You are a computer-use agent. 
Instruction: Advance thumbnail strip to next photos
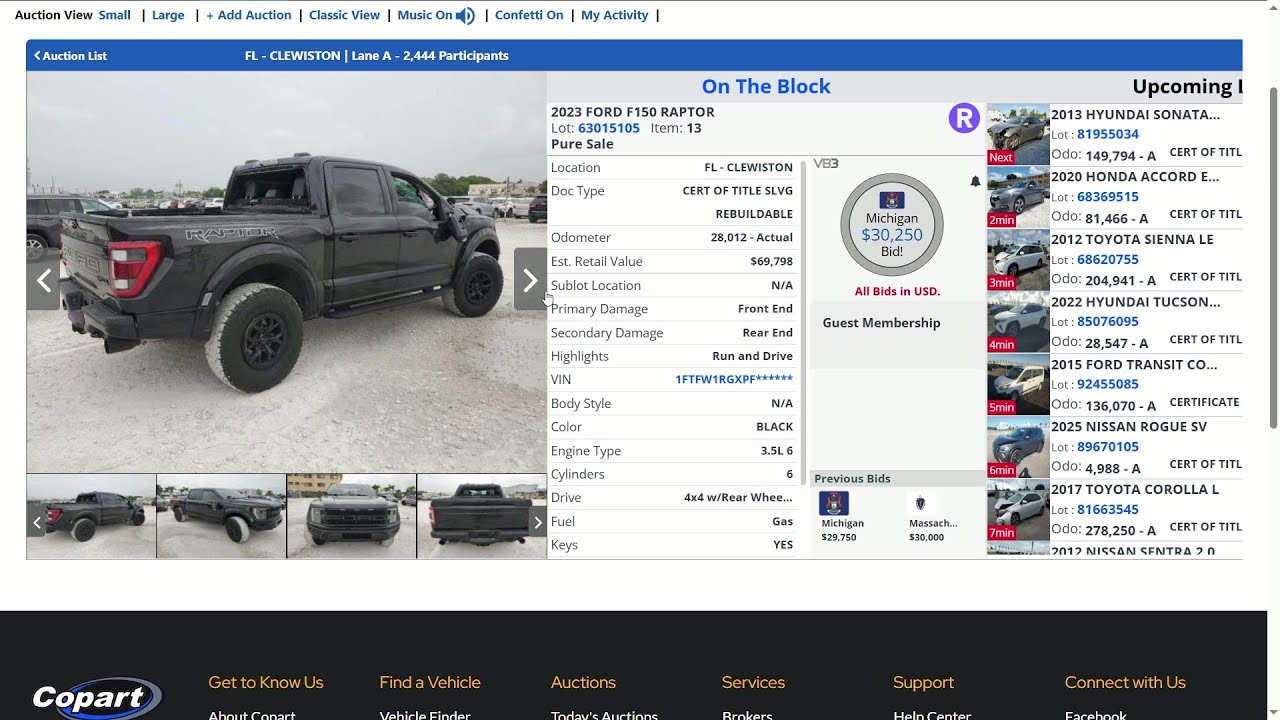pyautogui.click(x=537, y=521)
